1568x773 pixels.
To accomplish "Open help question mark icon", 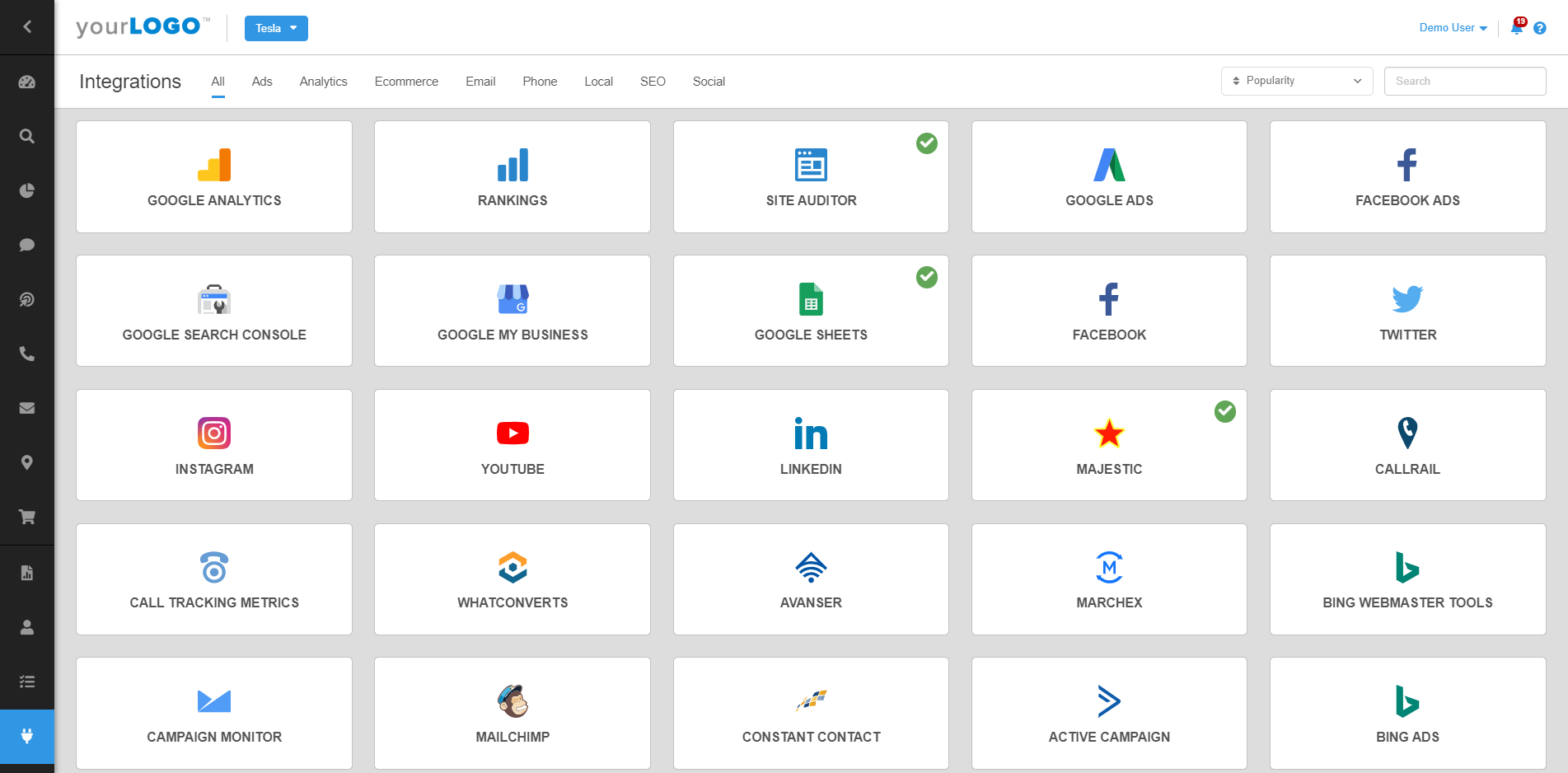I will coord(1540,28).
